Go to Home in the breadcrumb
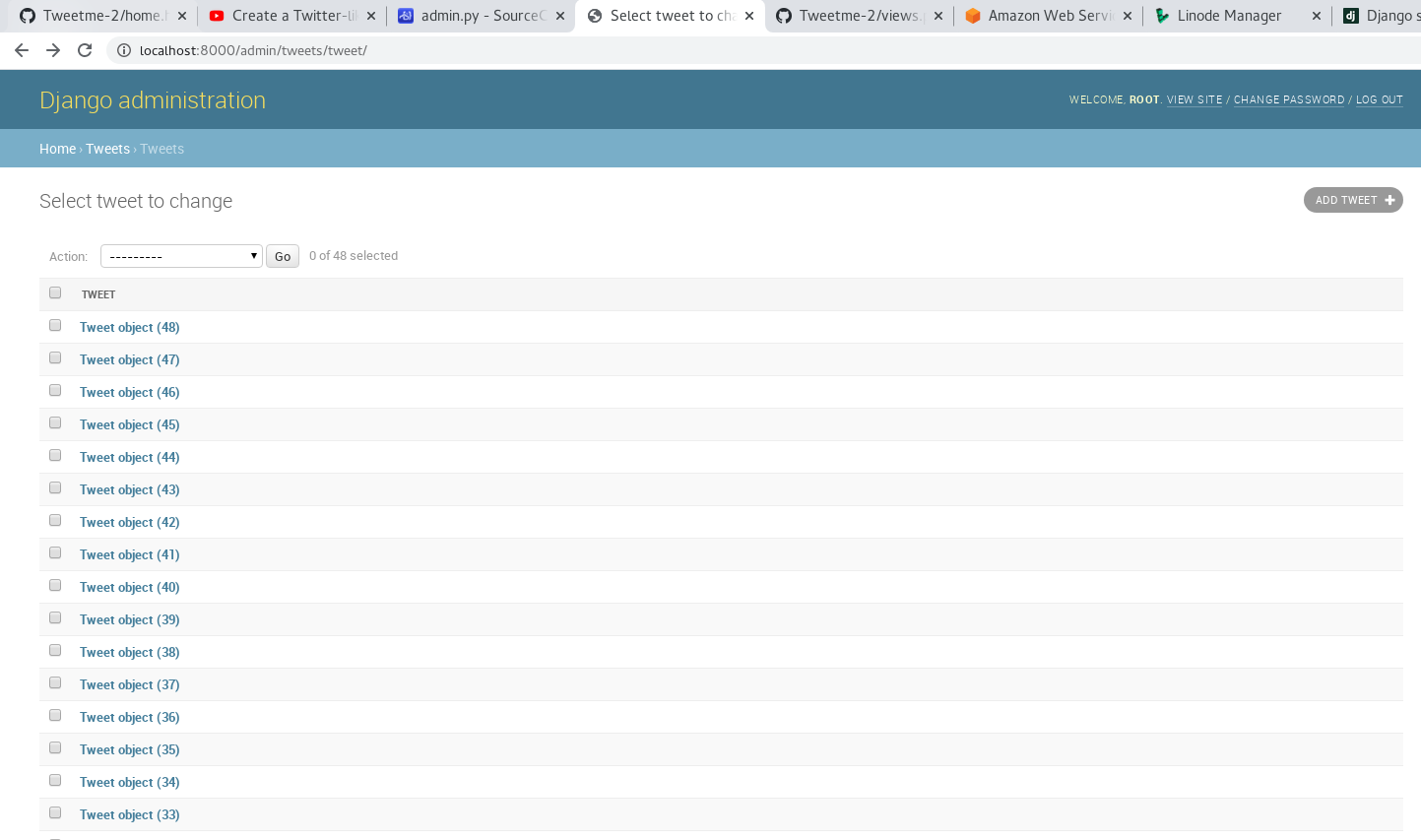Image resolution: width=1421 pixels, height=840 pixels. coord(57,149)
